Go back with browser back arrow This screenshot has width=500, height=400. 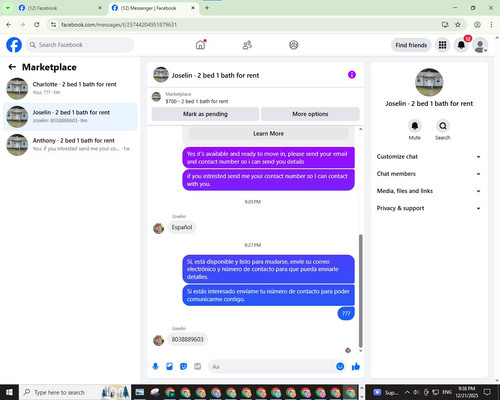pyautogui.click(x=9, y=25)
